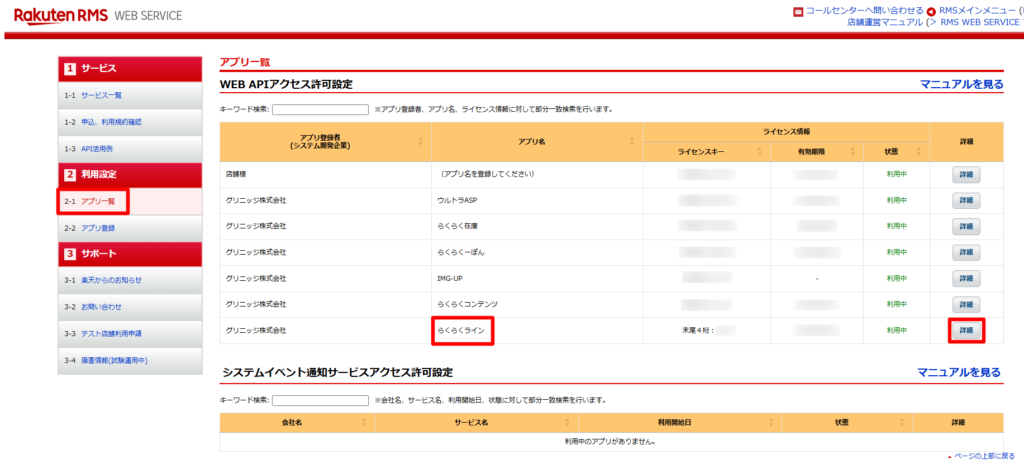Click the 末尾４桁 license key cell
The image size is (1024, 464).
pyautogui.click(x=707, y=331)
